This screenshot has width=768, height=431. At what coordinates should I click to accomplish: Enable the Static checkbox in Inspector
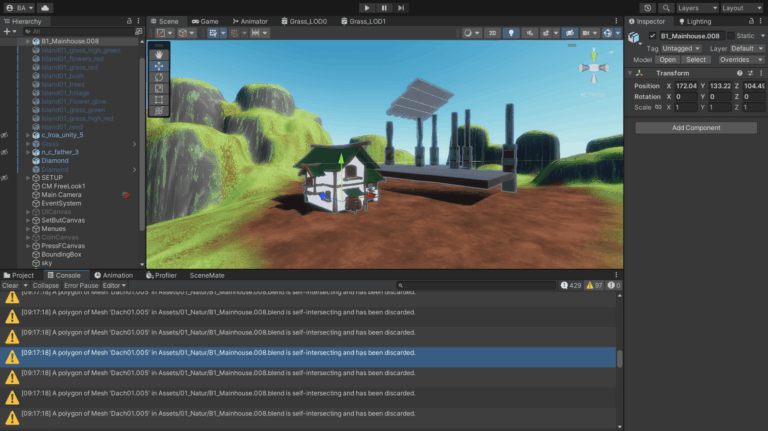pos(728,36)
